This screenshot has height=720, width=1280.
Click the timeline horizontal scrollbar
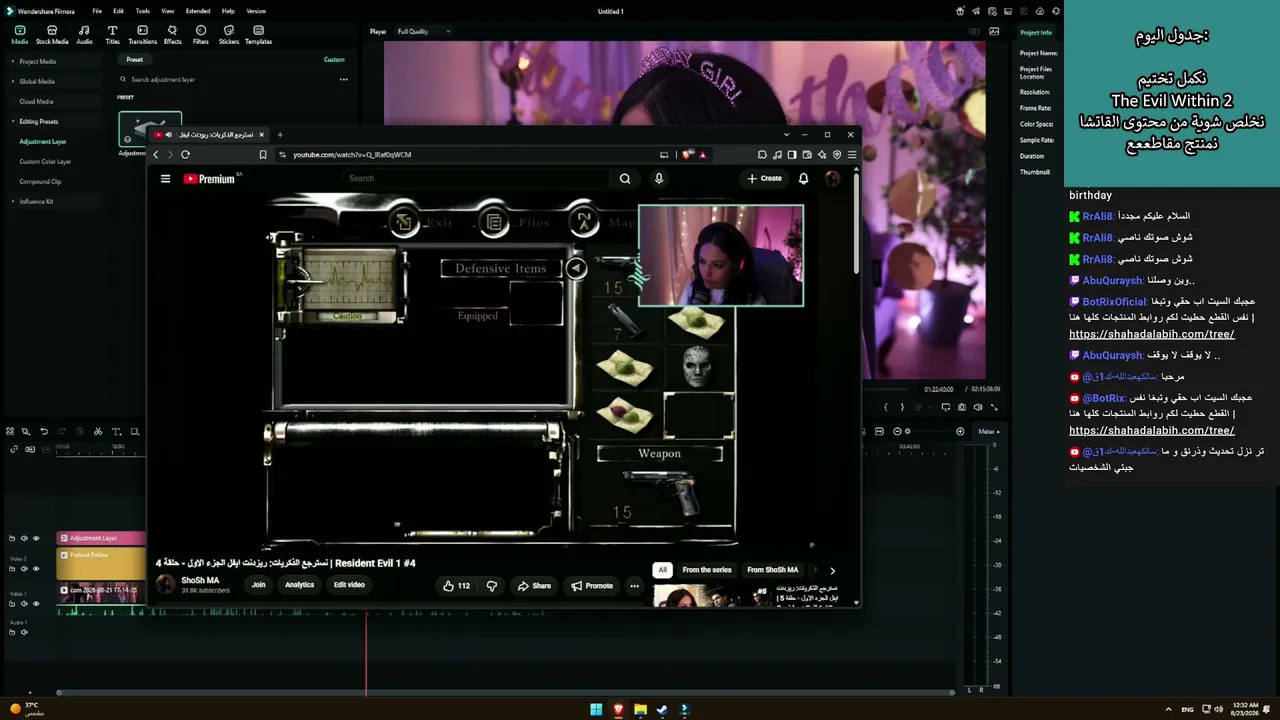pos(506,693)
